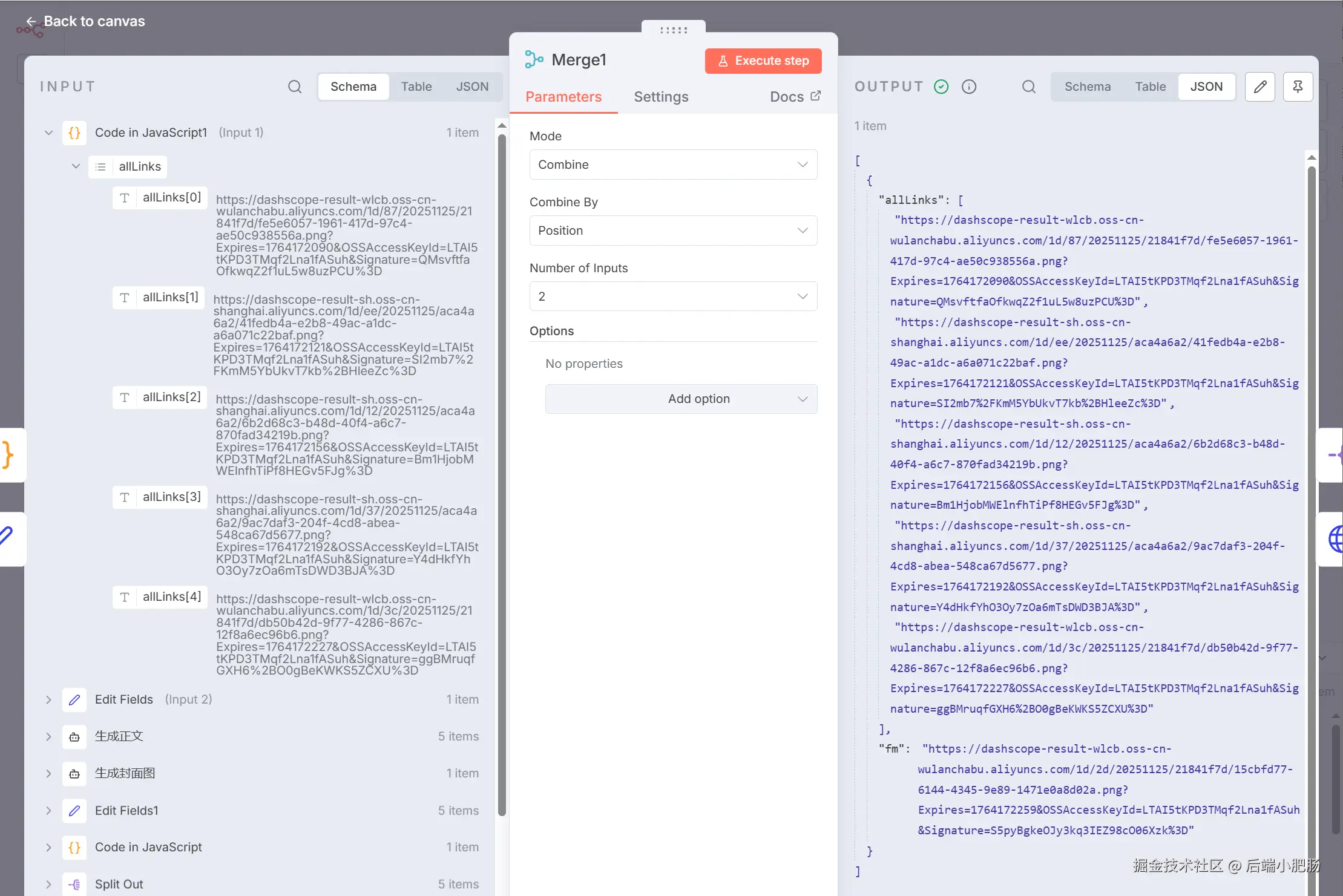The image size is (1343, 896).
Task: Pin the output data
Action: click(1298, 87)
